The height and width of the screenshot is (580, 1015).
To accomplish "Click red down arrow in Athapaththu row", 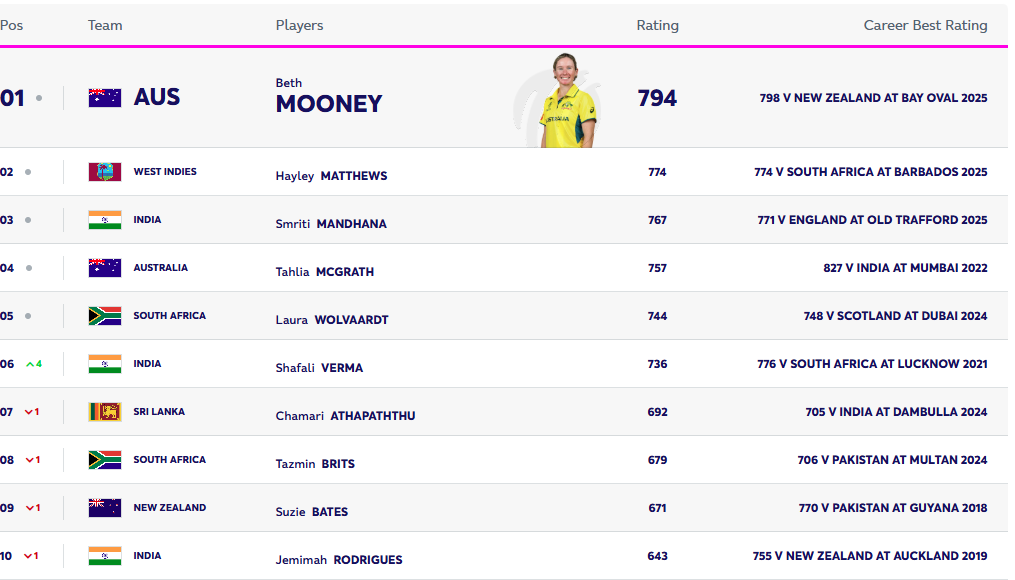I will coord(29,412).
